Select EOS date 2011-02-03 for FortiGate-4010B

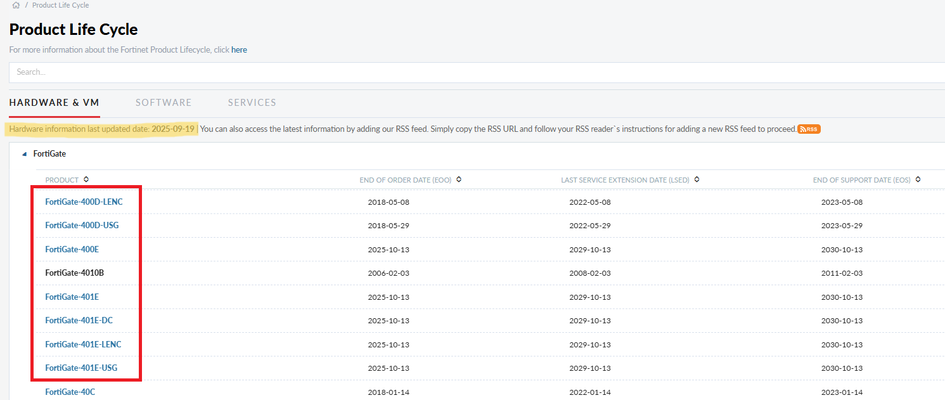point(842,273)
